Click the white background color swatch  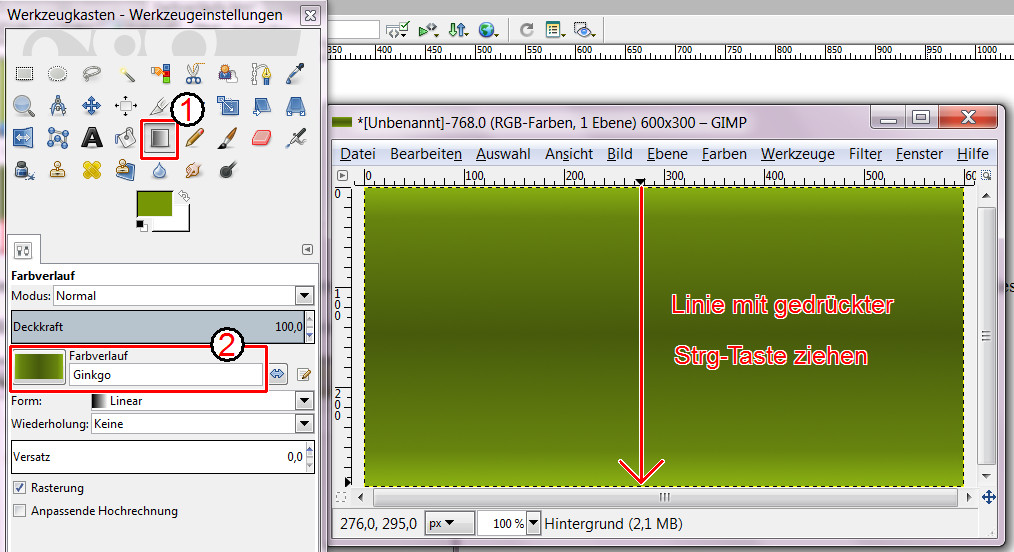[x=182, y=223]
